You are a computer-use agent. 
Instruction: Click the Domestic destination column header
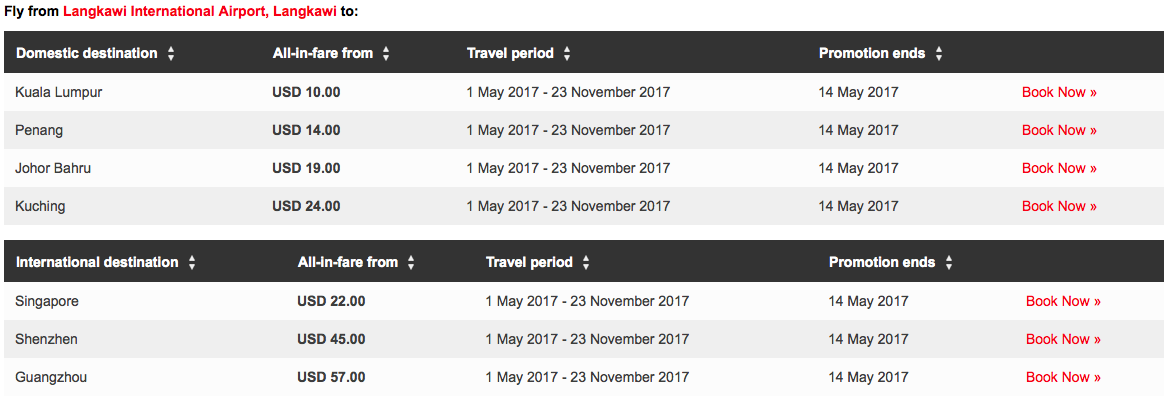click(86, 54)
